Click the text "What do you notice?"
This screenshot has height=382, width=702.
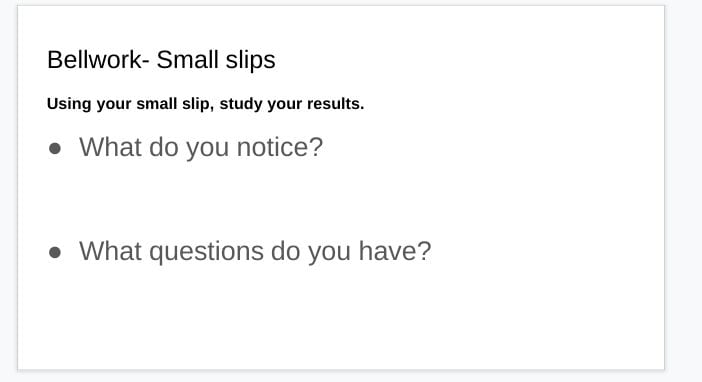(x=201, y=147)
